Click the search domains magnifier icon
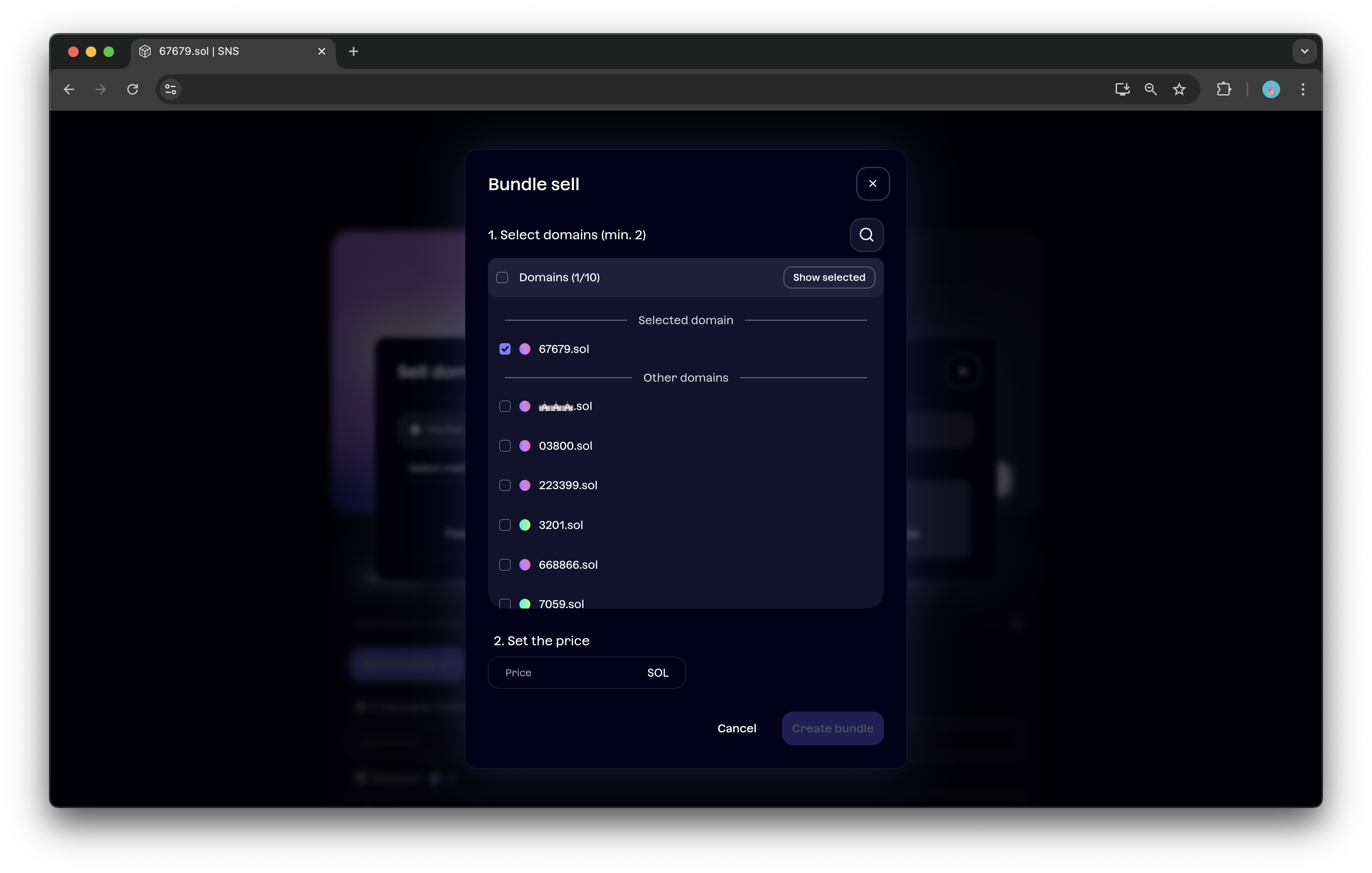The image size is (1372, 873). tap(866, 235)
